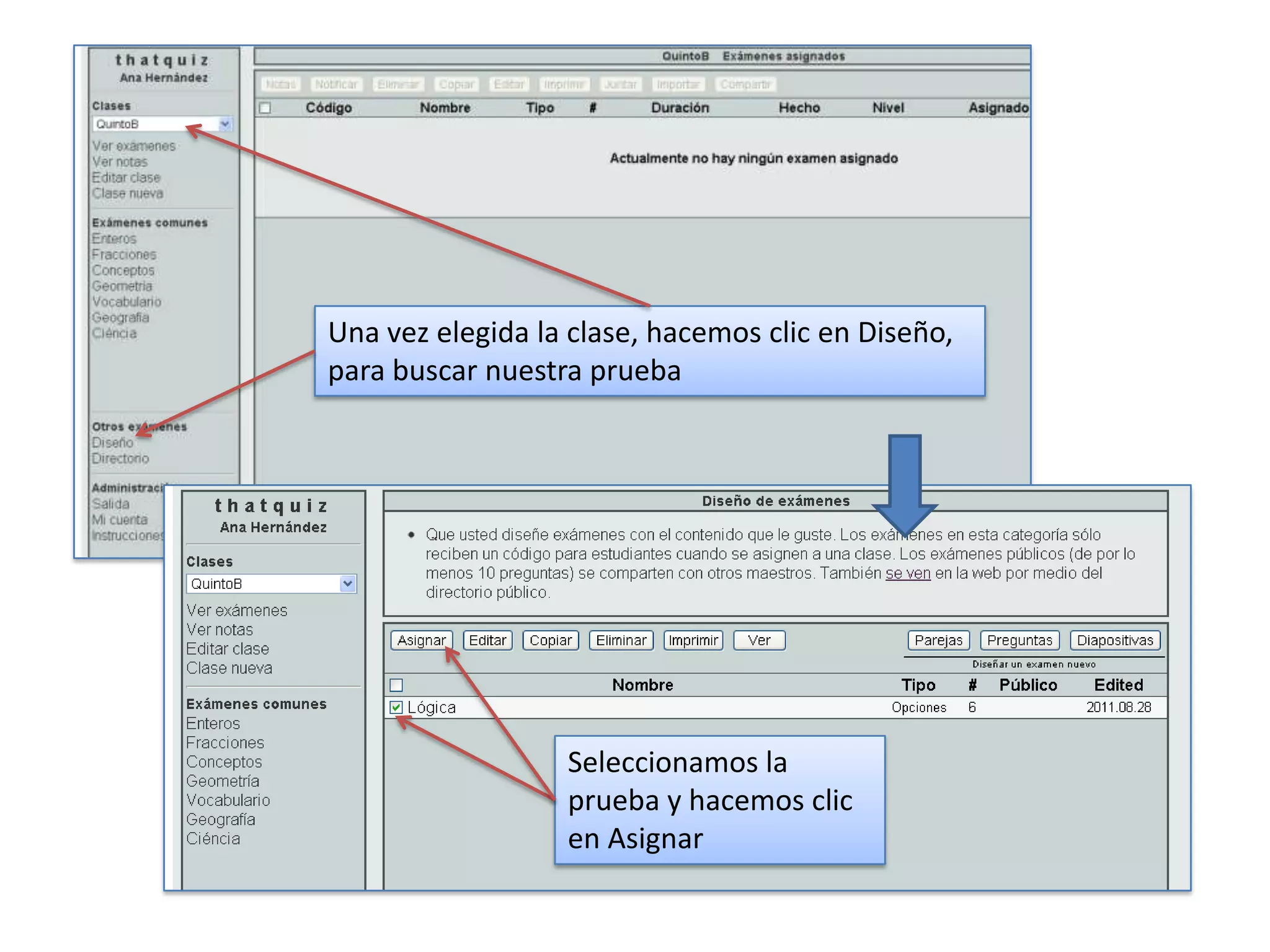
Task: Select Conceptos in the lower window sidebar
Action: click(224, 762)
